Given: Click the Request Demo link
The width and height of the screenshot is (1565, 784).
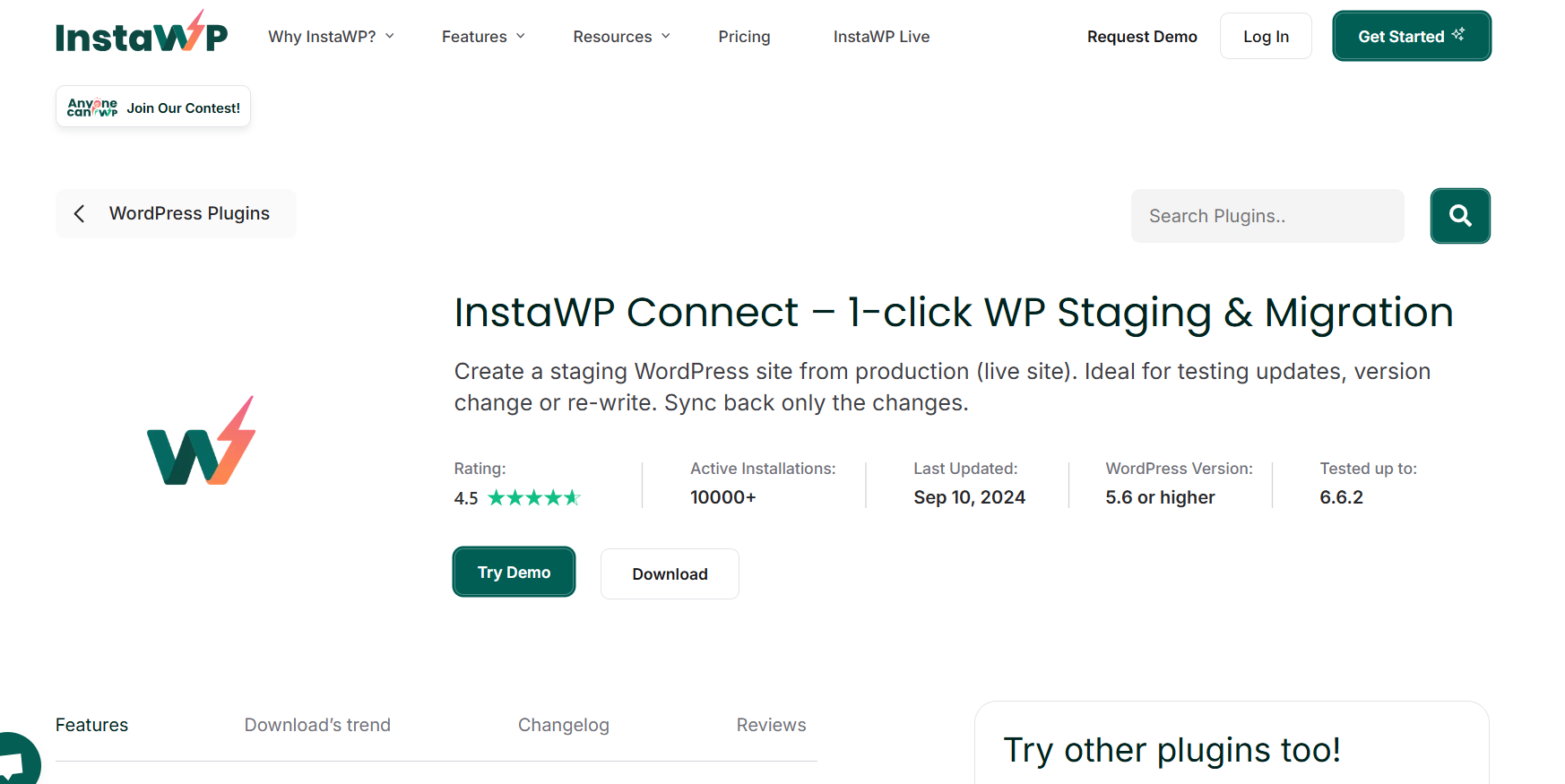Looking at the screenshot, I should (x=1142, y=37).
